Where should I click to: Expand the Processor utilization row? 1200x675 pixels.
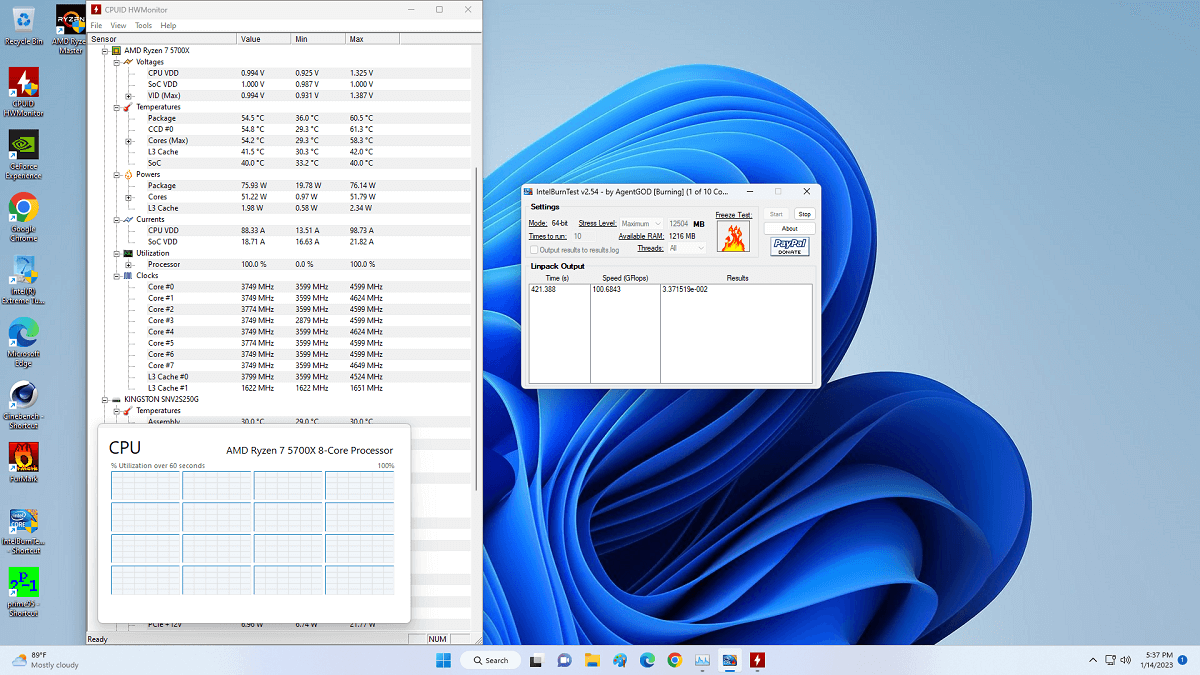128,264
